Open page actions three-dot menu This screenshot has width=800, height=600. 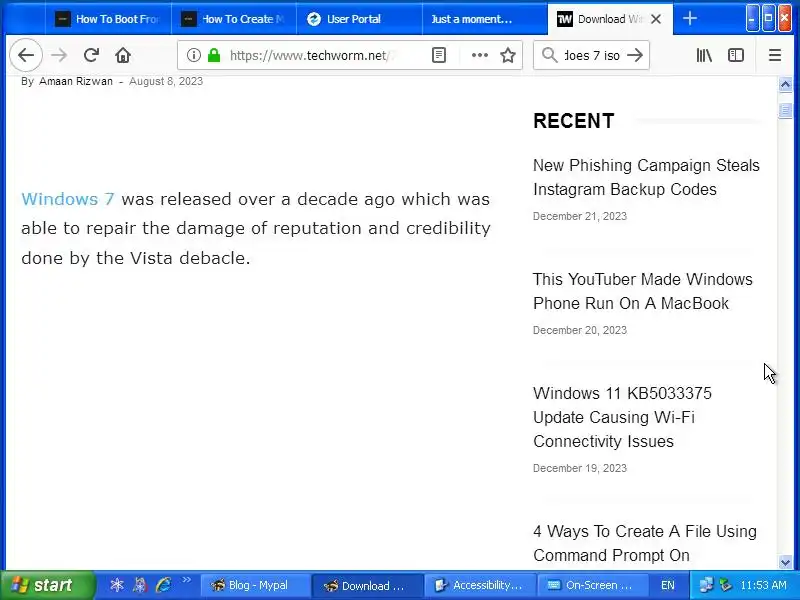(x=480, y=55)
